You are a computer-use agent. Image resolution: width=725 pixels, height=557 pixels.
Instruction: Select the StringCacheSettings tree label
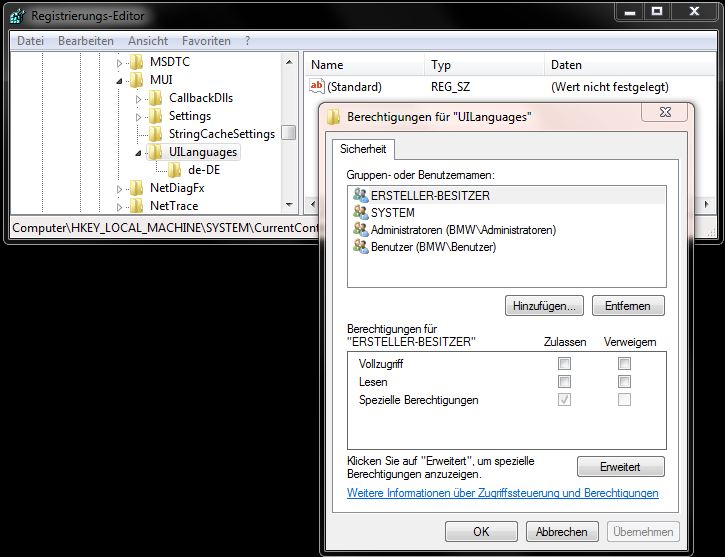(x=222, y=134)
